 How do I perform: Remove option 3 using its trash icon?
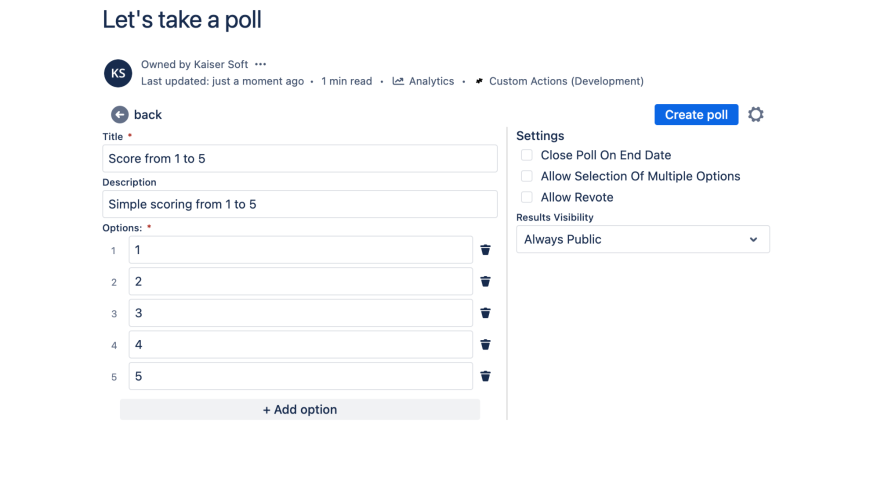(x=485, y=313)
